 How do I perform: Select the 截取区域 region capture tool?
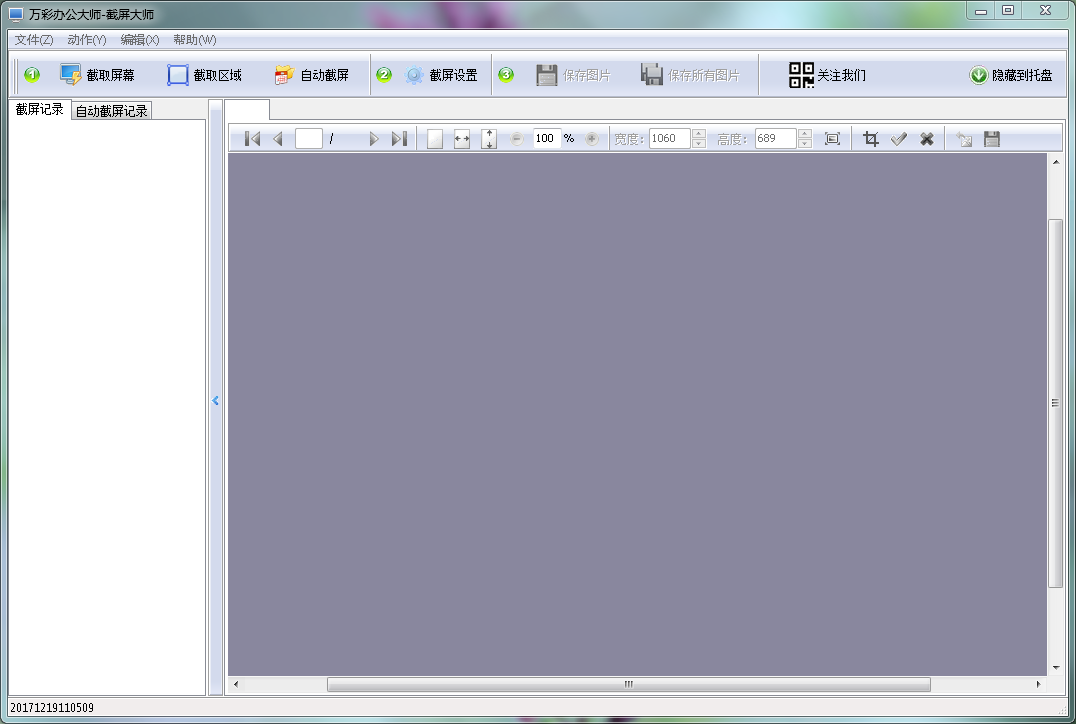point(178,75)
